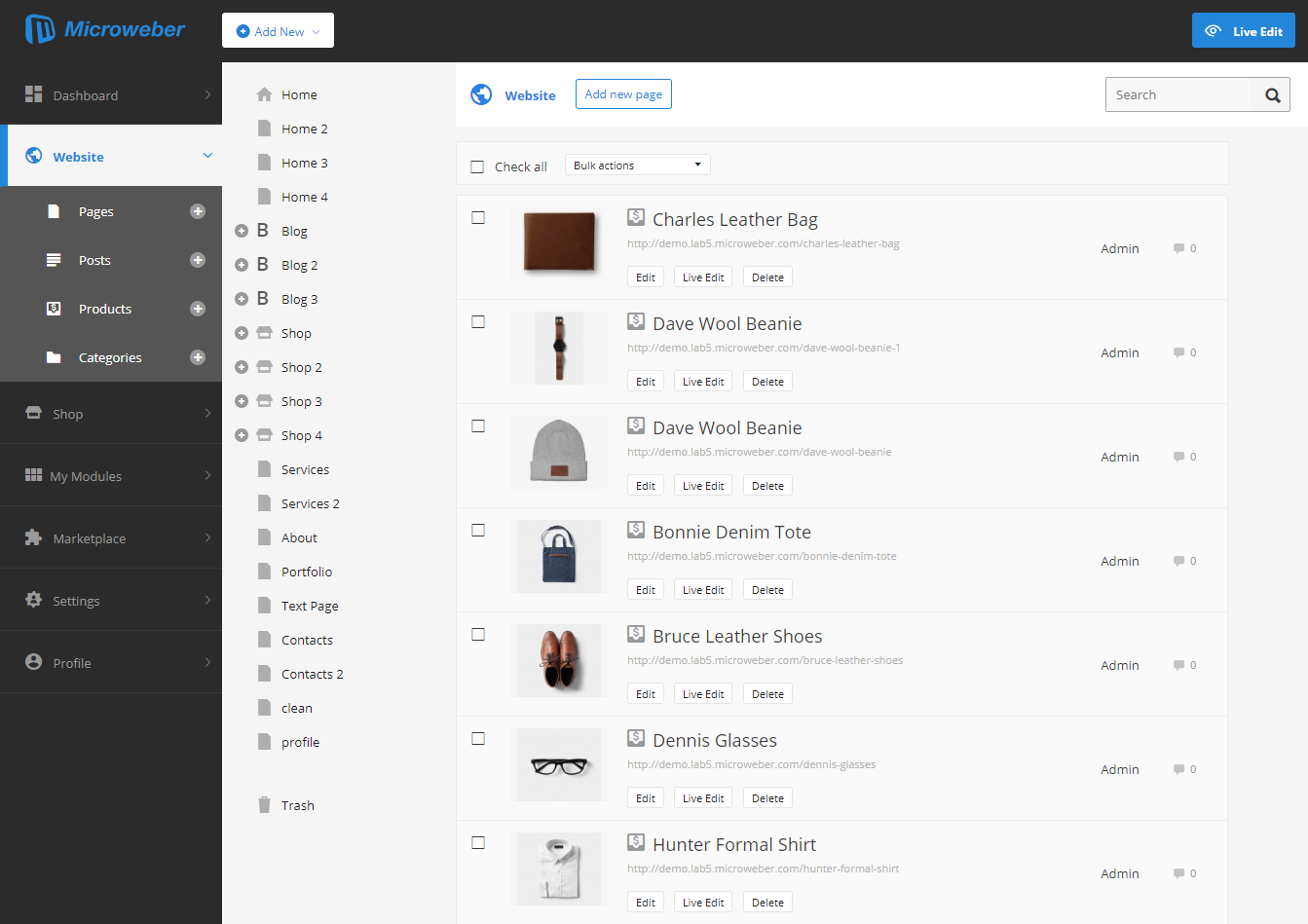Image resolution: width=1308 pixels, height=924 pixels.
Task: Click the Settings gear icon
Action: (x=33, y=600)
